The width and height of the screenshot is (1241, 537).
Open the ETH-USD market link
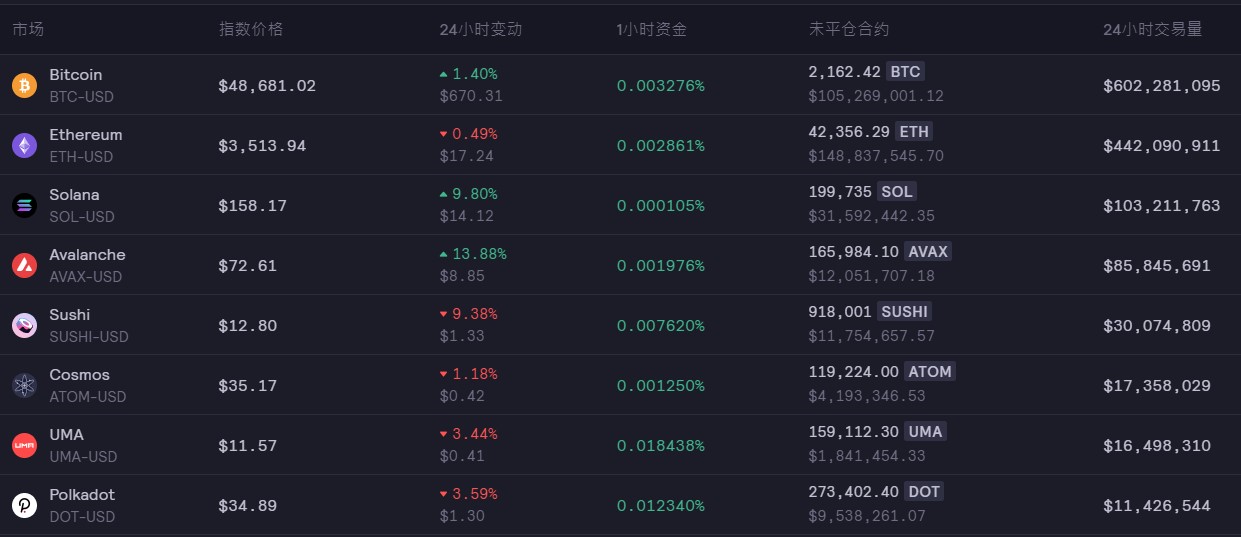pyautogui.click(x=81, y=157)
